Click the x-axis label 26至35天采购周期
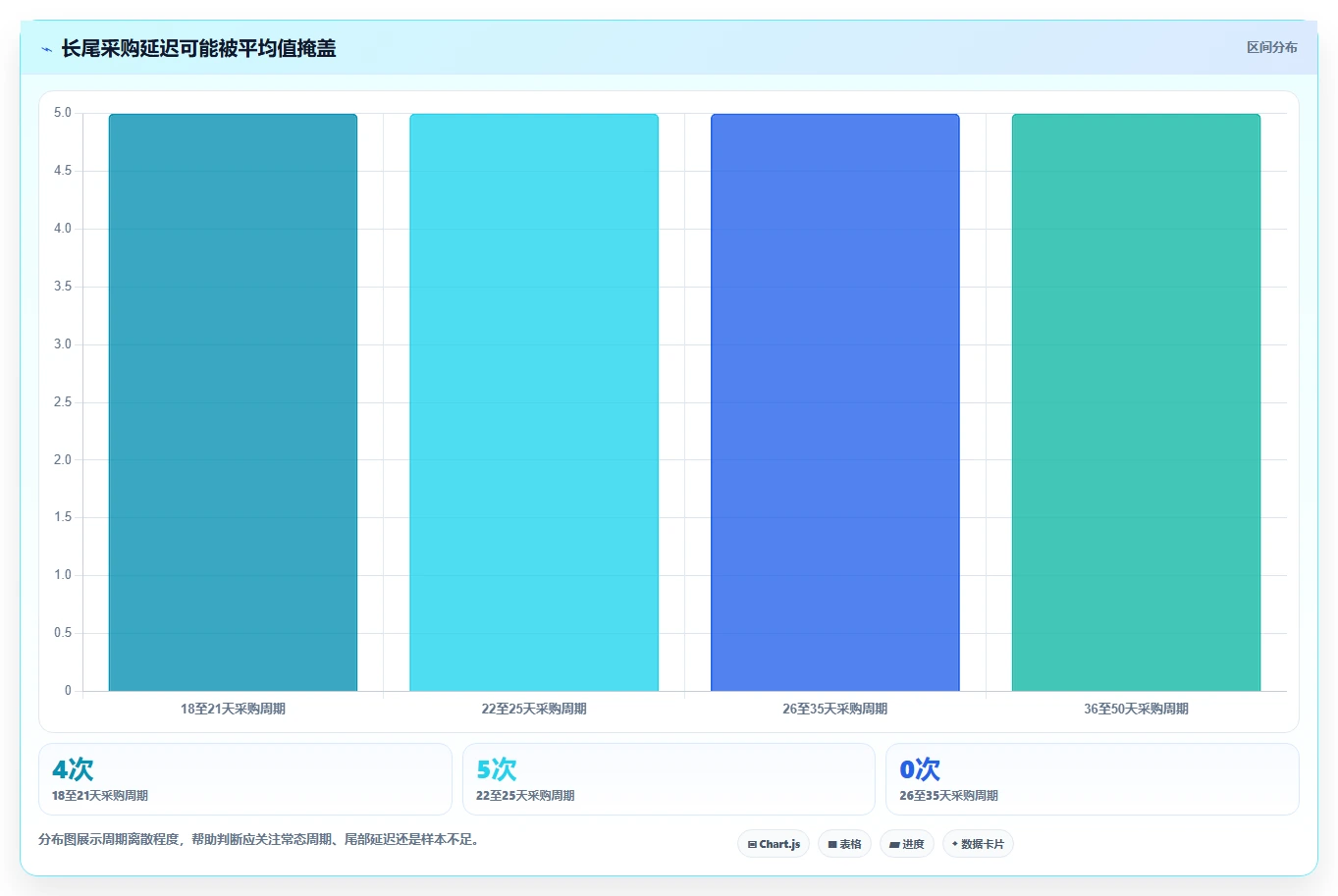Image resolution: width=1338 pixels, height=896 pixels. [x=835, y=709]
